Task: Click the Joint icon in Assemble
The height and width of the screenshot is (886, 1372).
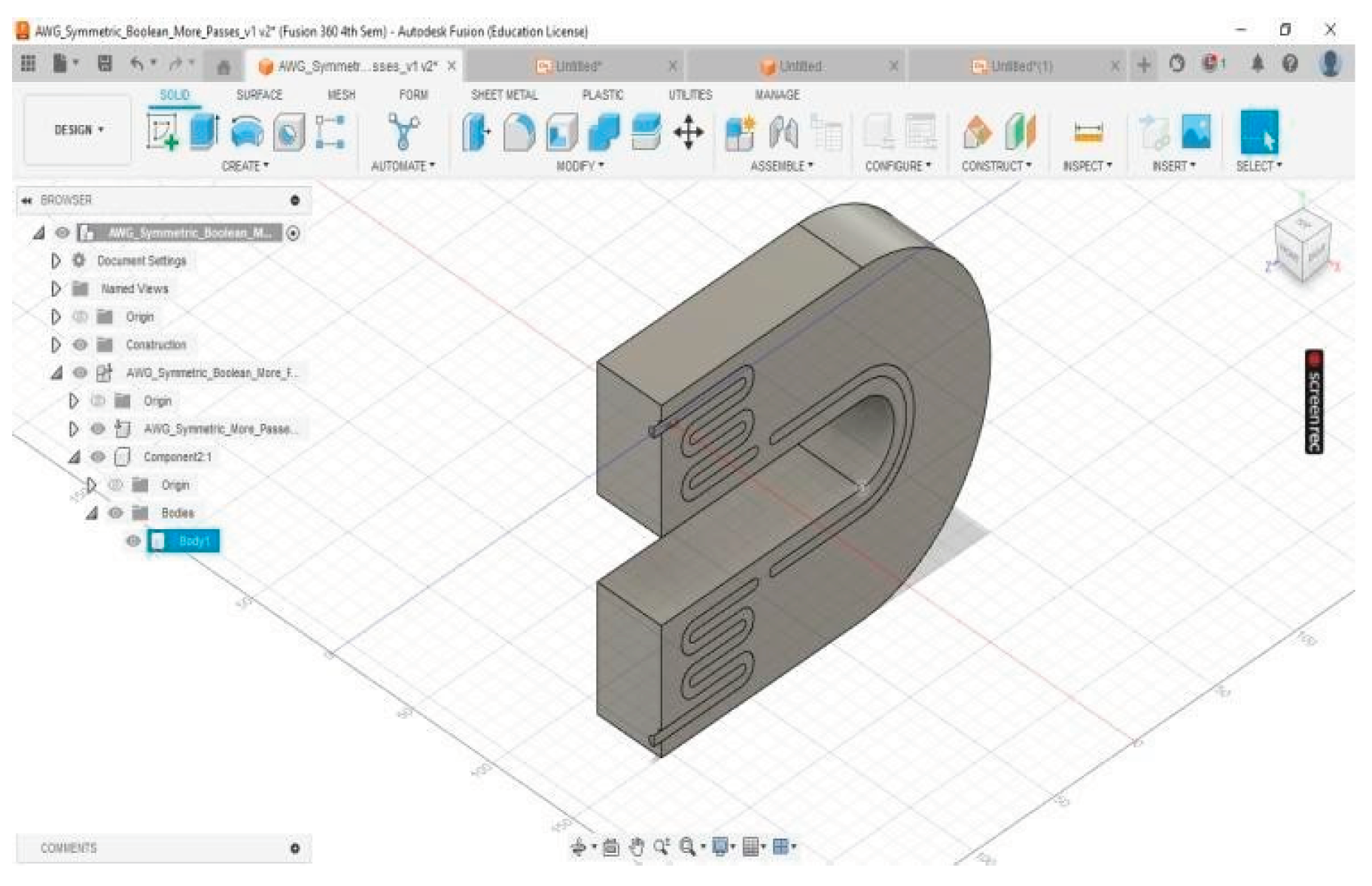Action: 783,133
